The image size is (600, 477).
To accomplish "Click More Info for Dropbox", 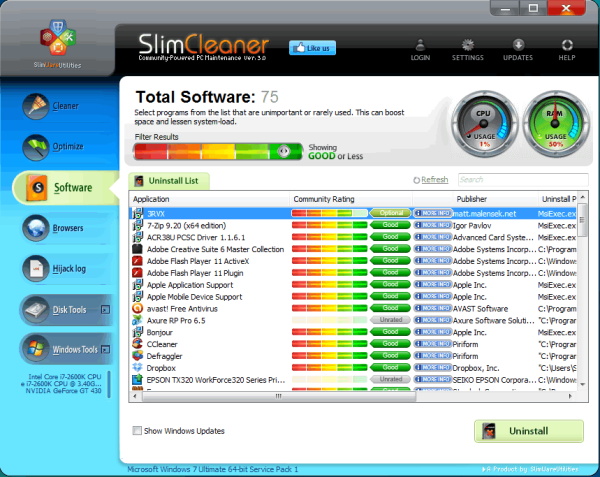I will pos(433,368).
